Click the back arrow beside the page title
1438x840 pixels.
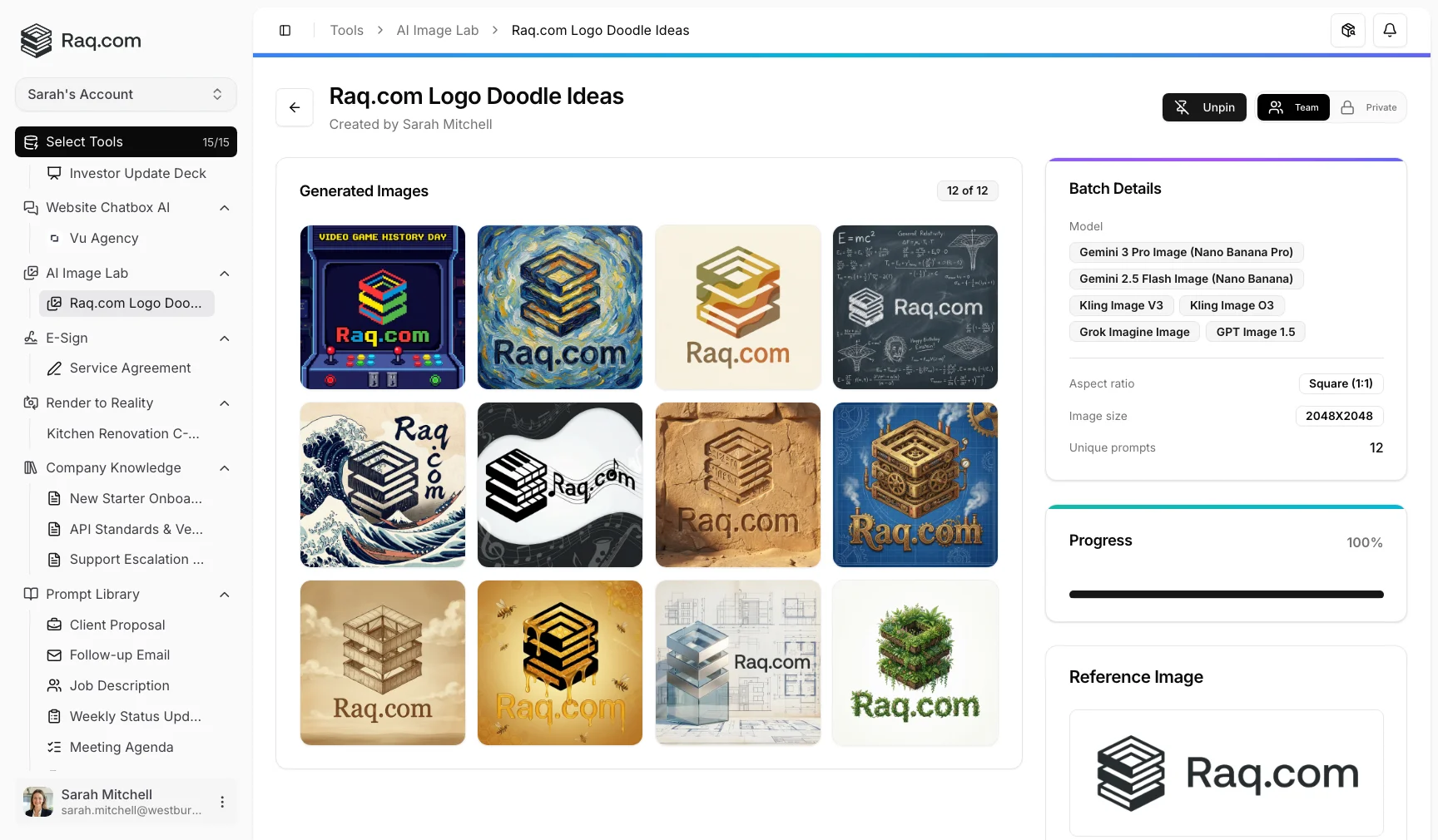(295, 107)
